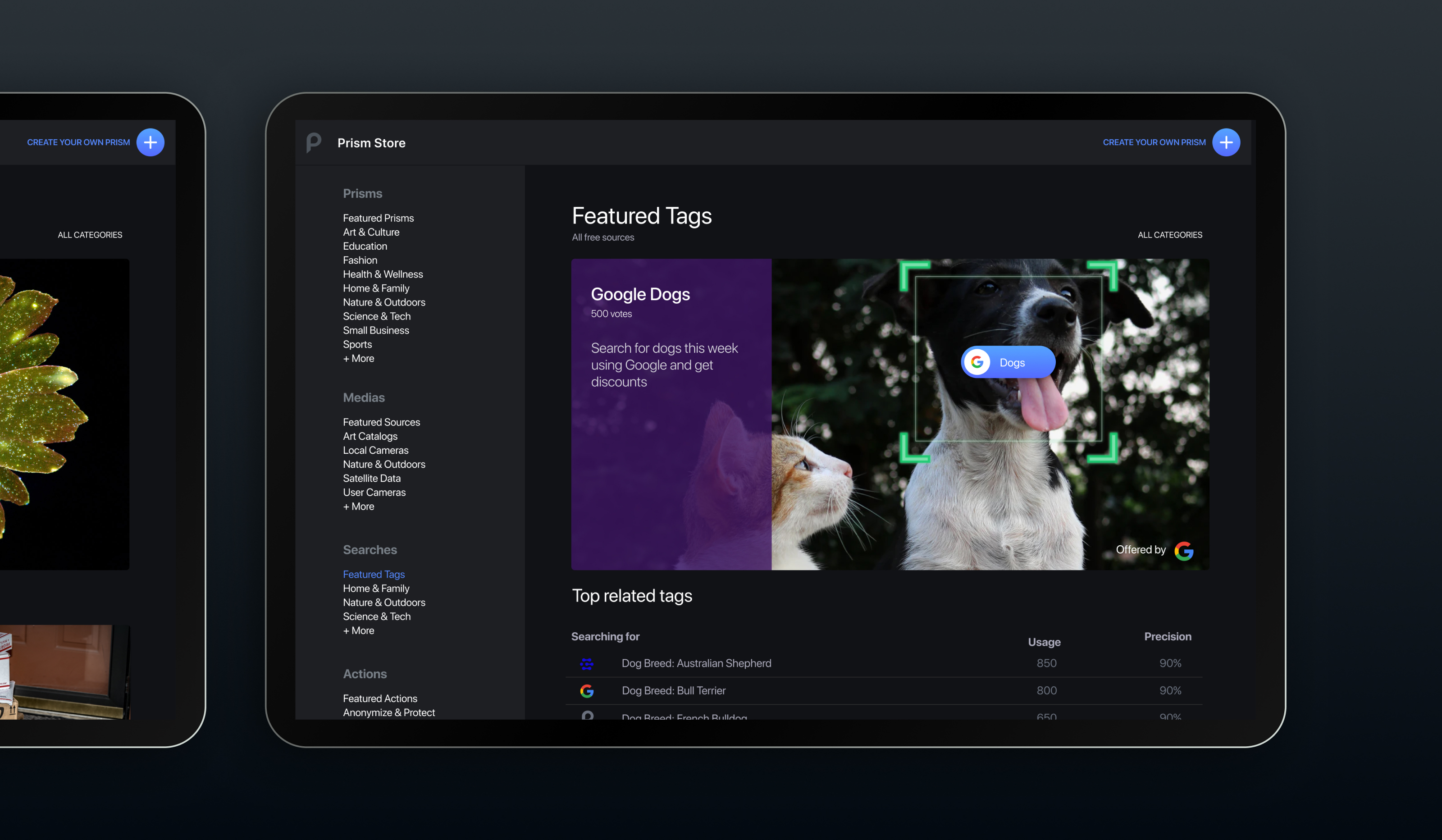Select Science & Tech under Prisms
Viewport: 1442px width, 840px height.
[x=377, y=316]
